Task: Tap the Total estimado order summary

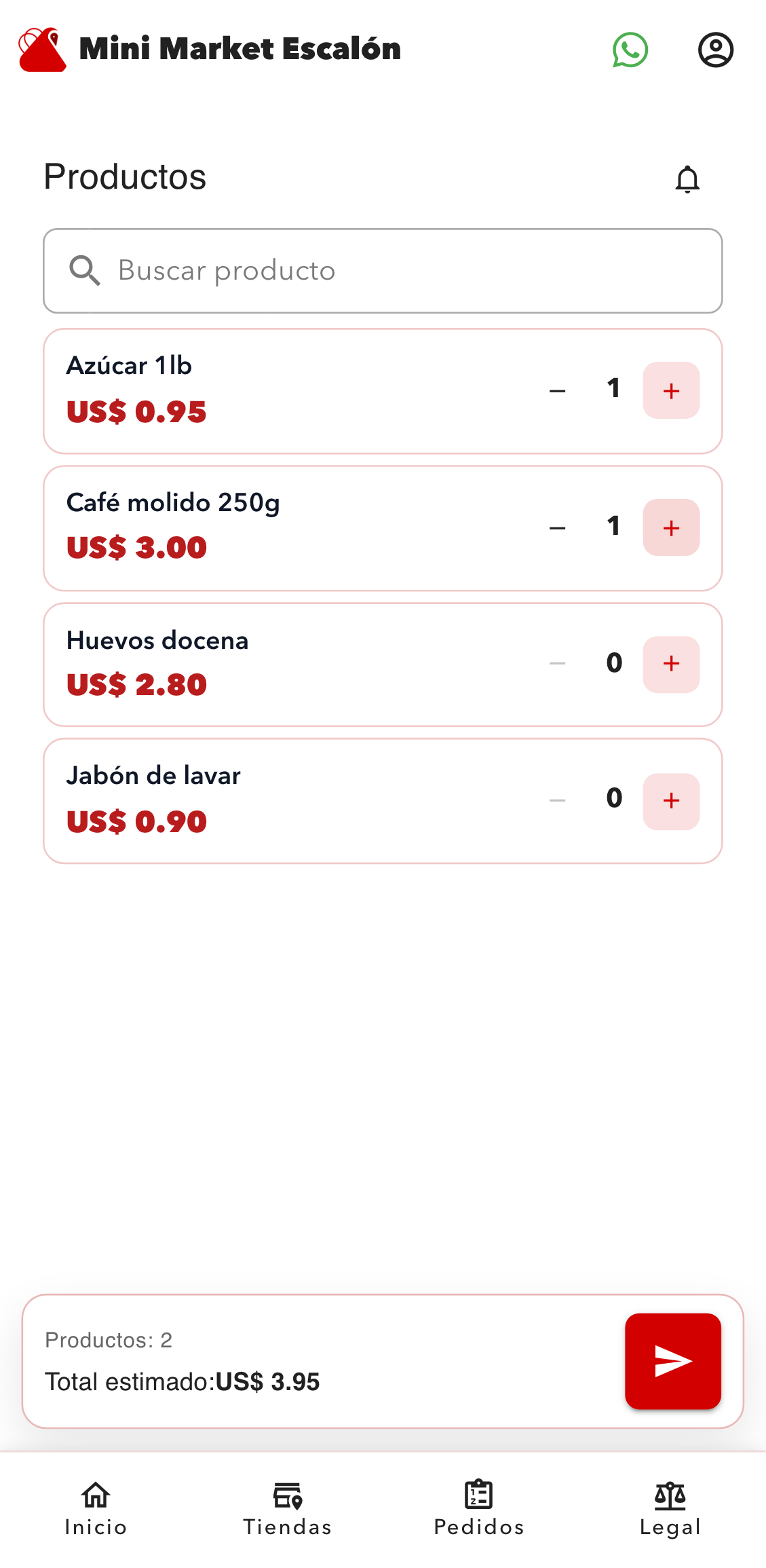Action: [x=183, y=1381]
